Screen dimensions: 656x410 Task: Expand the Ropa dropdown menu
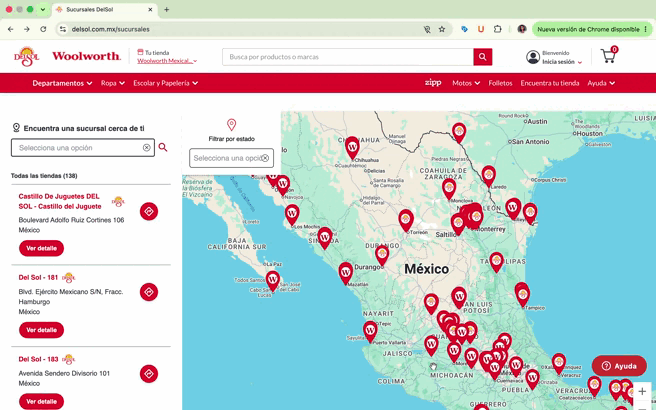click(113, 83)
